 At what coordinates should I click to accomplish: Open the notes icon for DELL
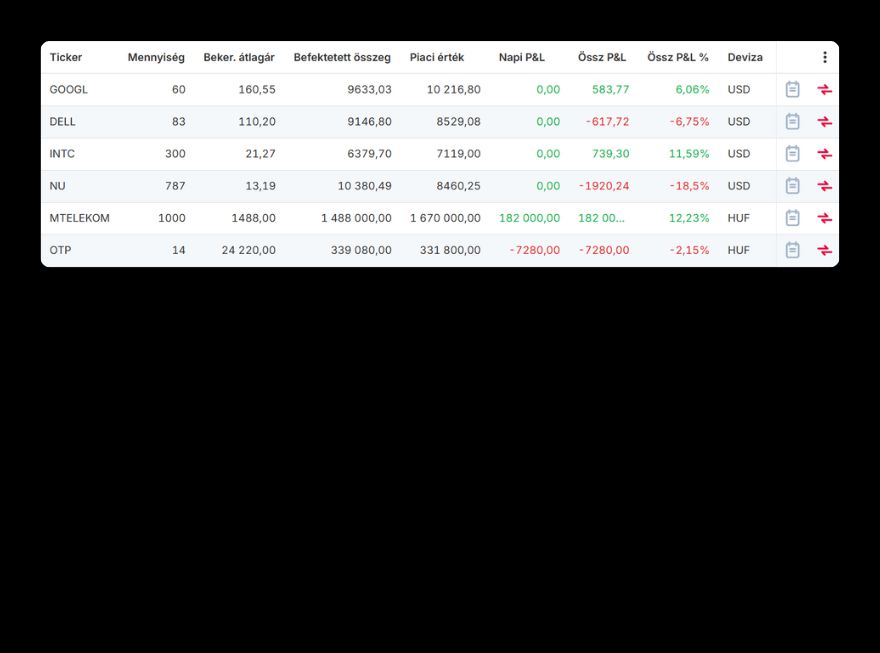pyautogui.click(x=792, y=121)
